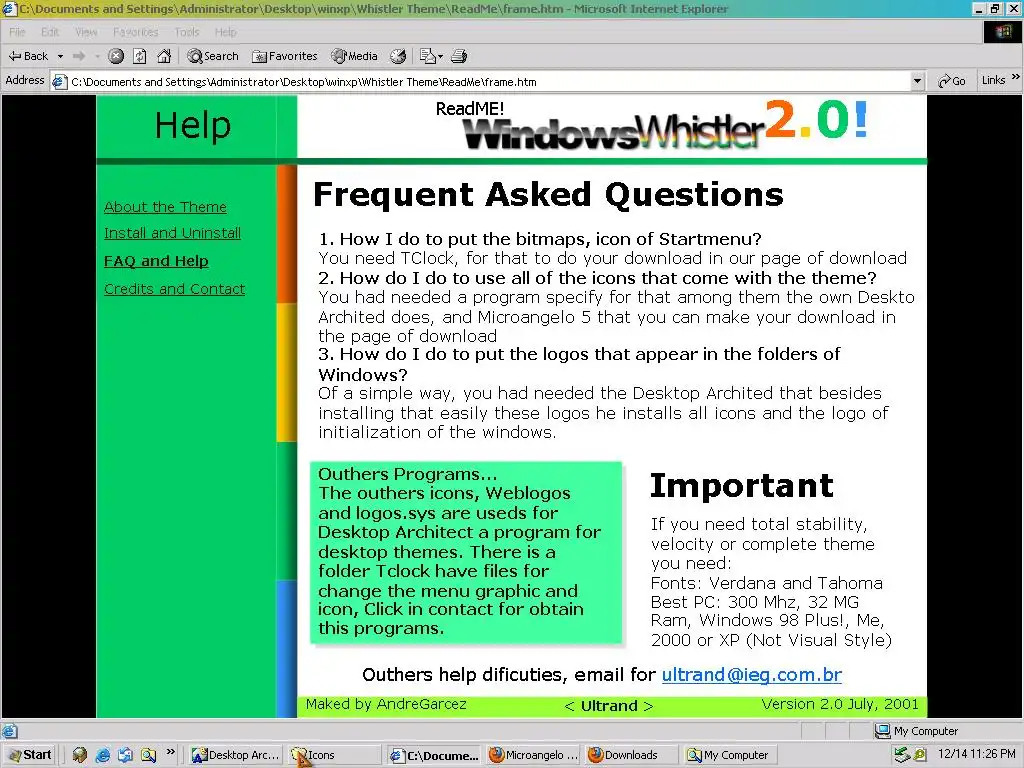
Task: Click the folder search quick launch icon
Action: click(x=149, y=755)
